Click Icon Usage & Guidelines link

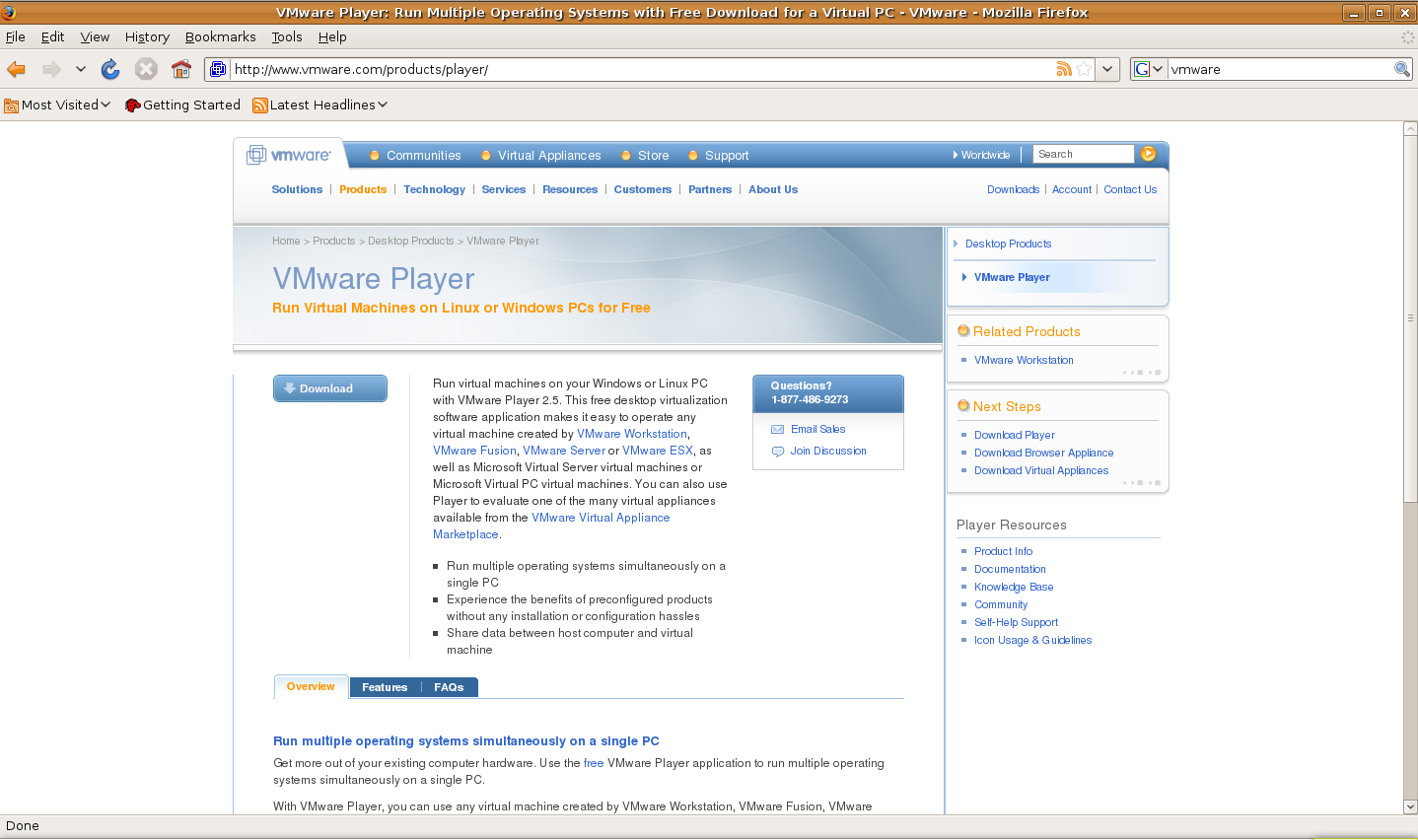click(1032, 640)
